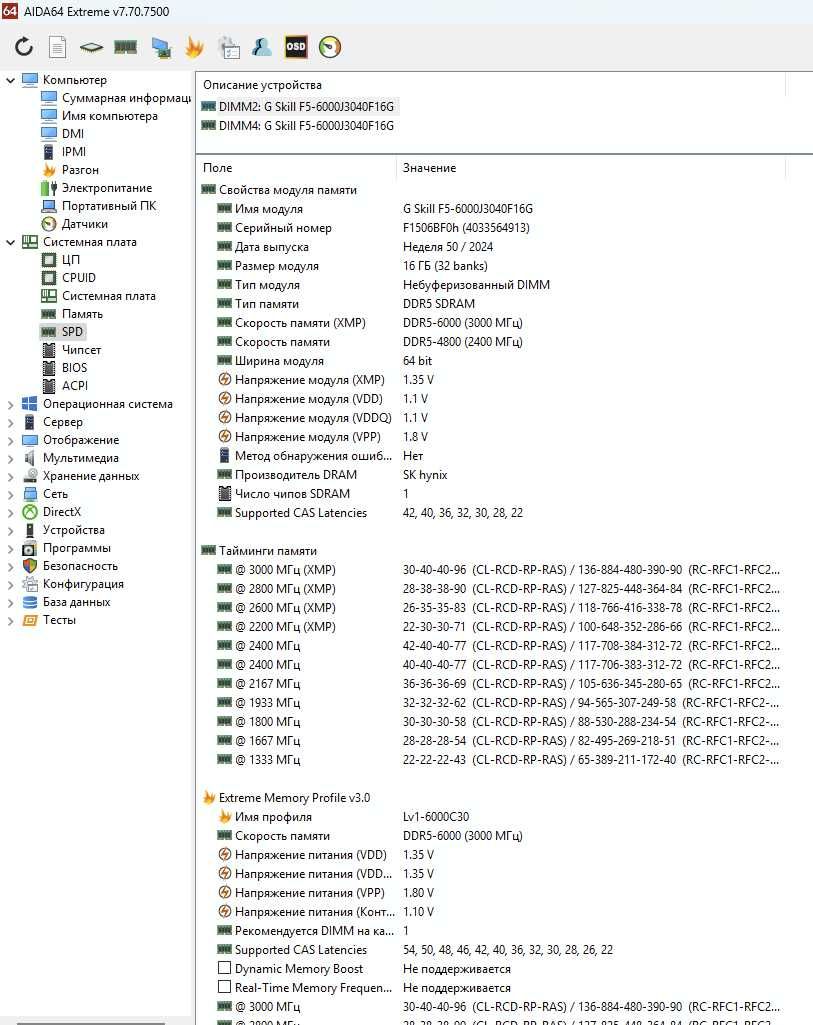Click the network monitor toolbar icon

click(161, 47)
